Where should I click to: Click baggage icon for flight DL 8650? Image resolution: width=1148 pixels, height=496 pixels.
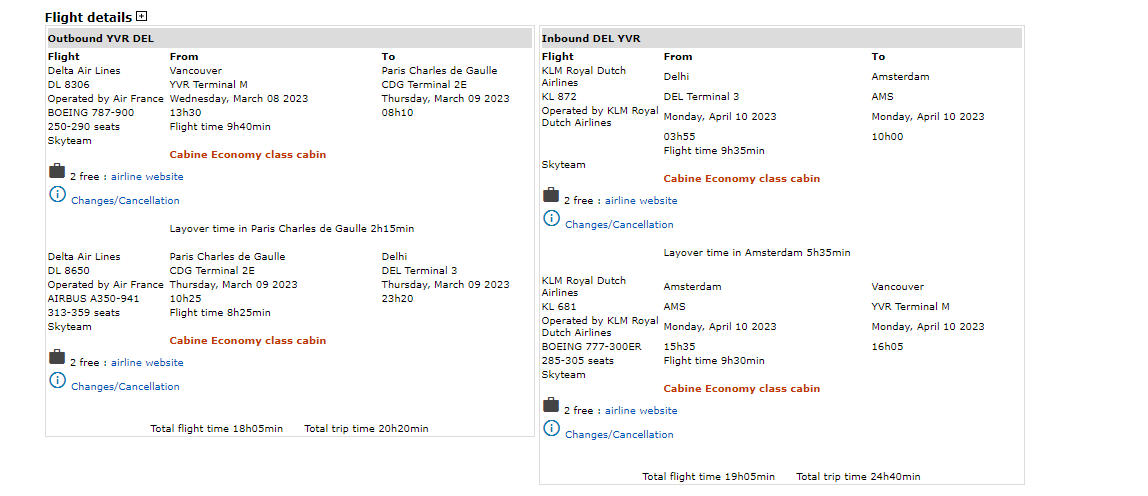(x=57, y=357)
